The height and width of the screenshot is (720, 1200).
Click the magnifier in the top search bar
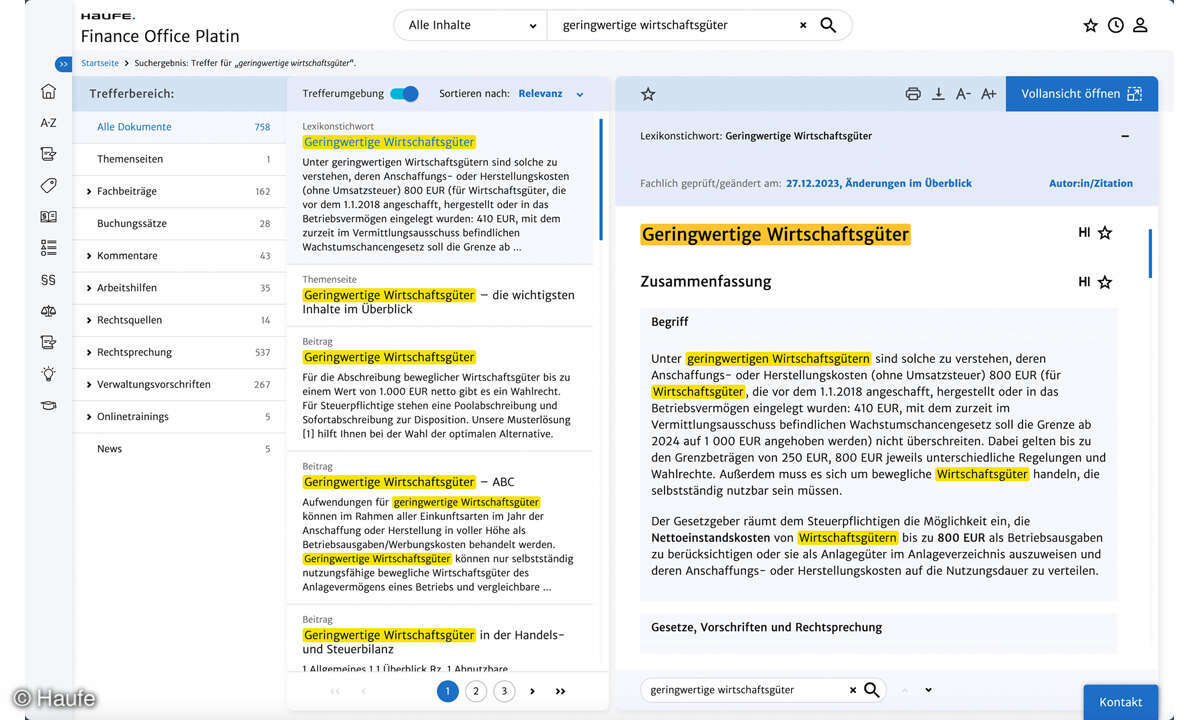tap(828, 25)
